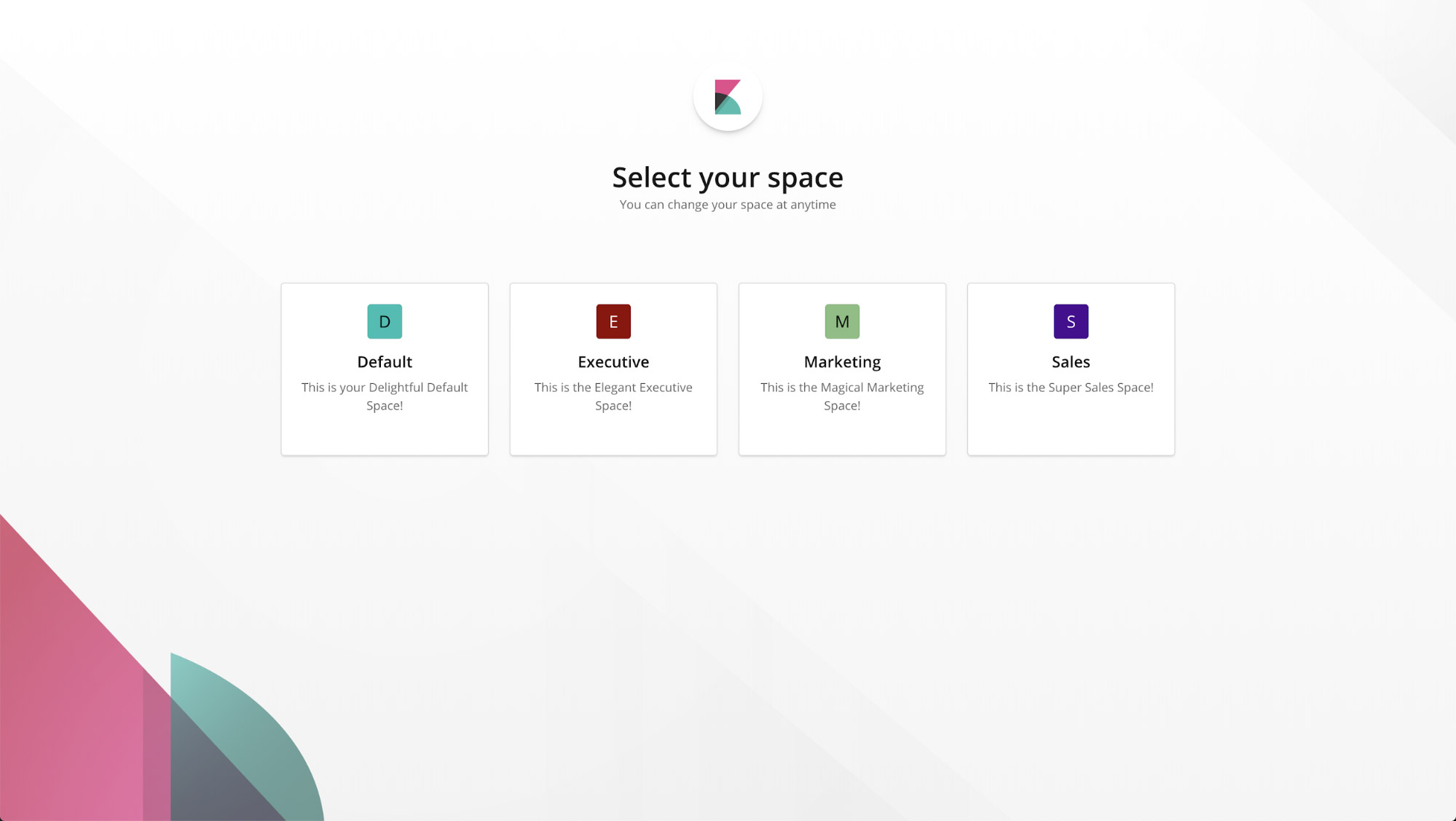Viewport: 1456px width, 821px height.
Task: Click the Select your space heading
Action: [x=727, y=177]
